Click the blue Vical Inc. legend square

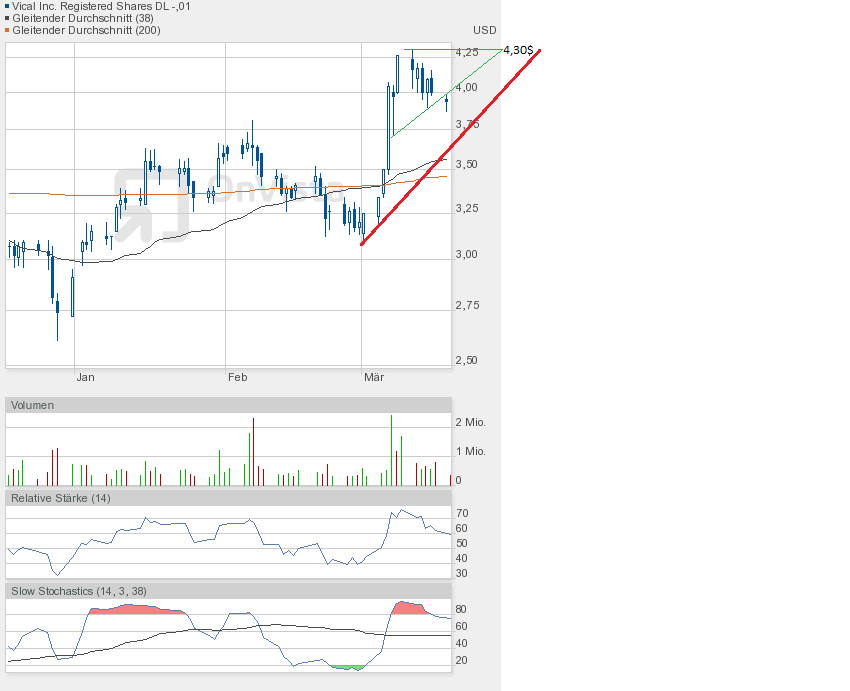(x=7, y=6)
